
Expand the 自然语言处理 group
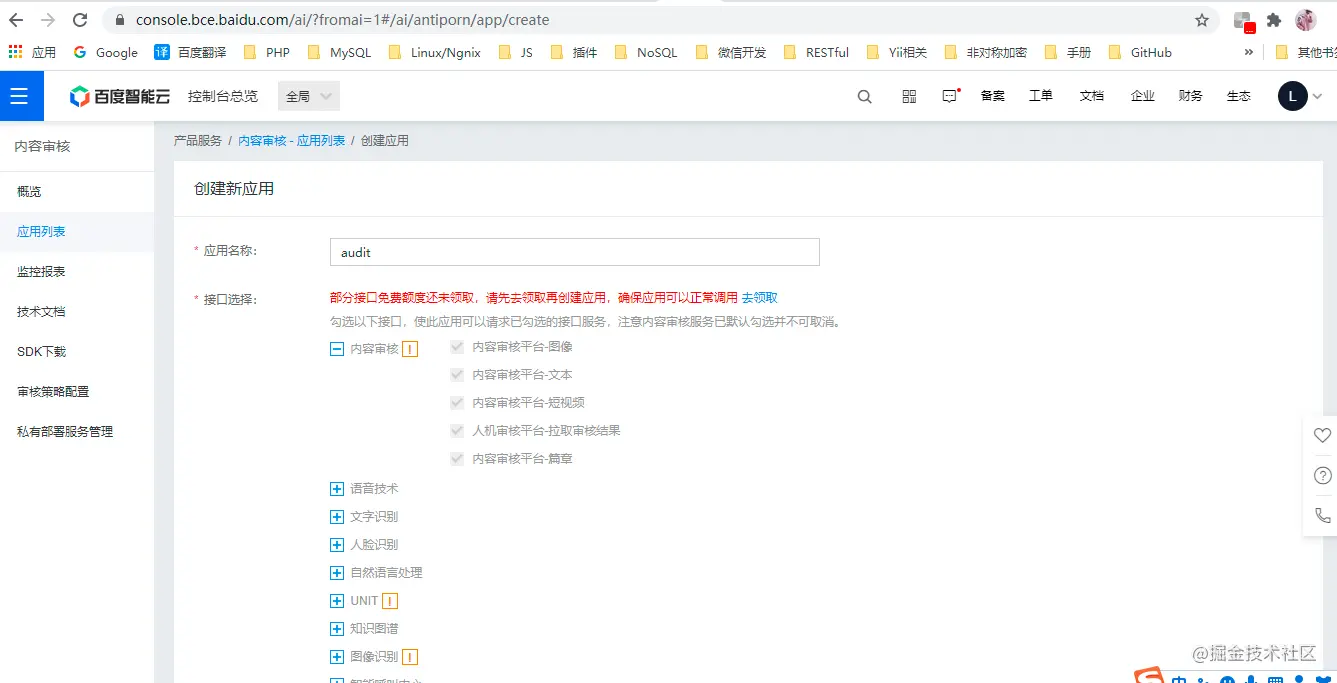tap(337, 573)
